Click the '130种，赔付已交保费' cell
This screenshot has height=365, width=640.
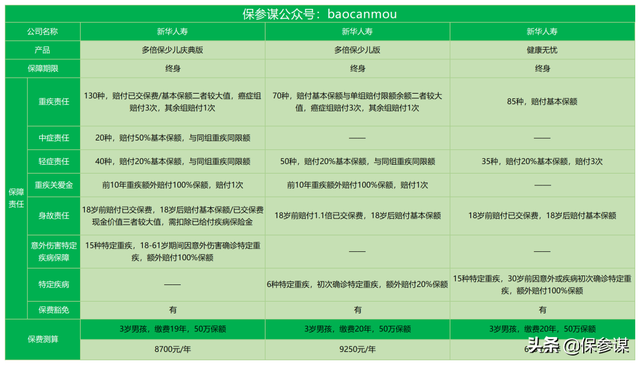[x=172, y=102]
